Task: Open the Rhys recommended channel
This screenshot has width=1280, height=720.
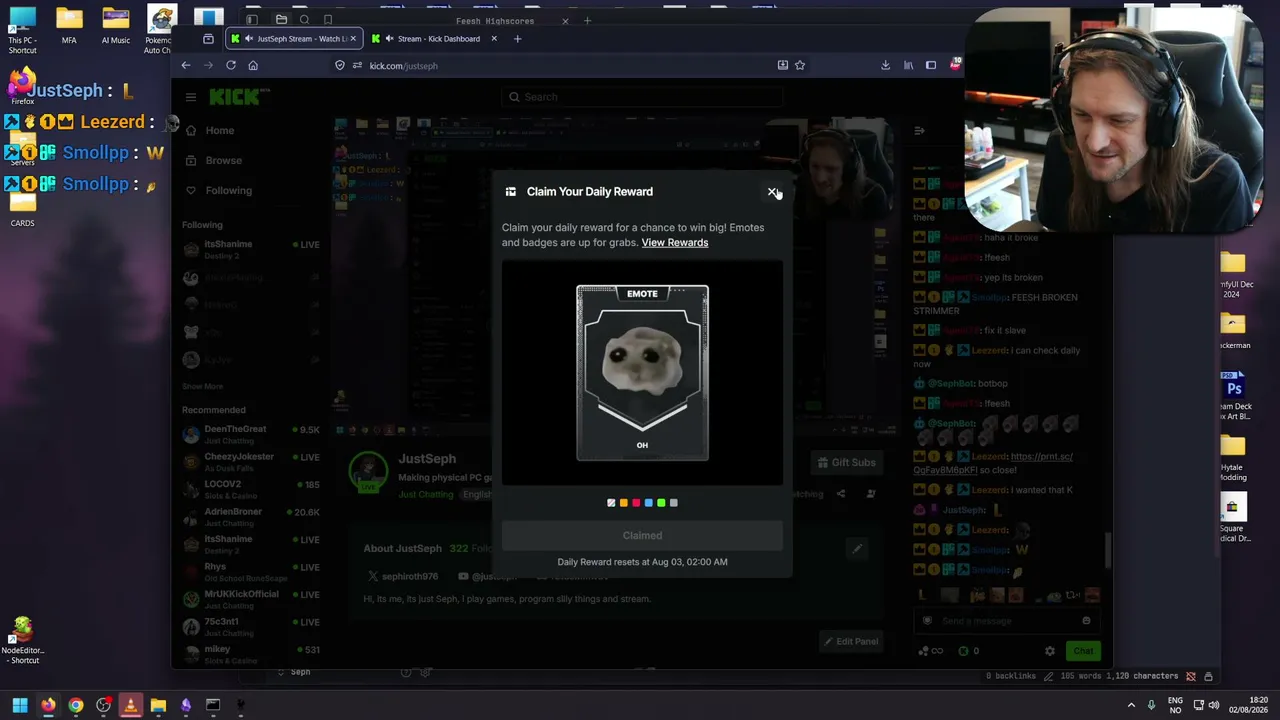Action: tap(251, 571)
